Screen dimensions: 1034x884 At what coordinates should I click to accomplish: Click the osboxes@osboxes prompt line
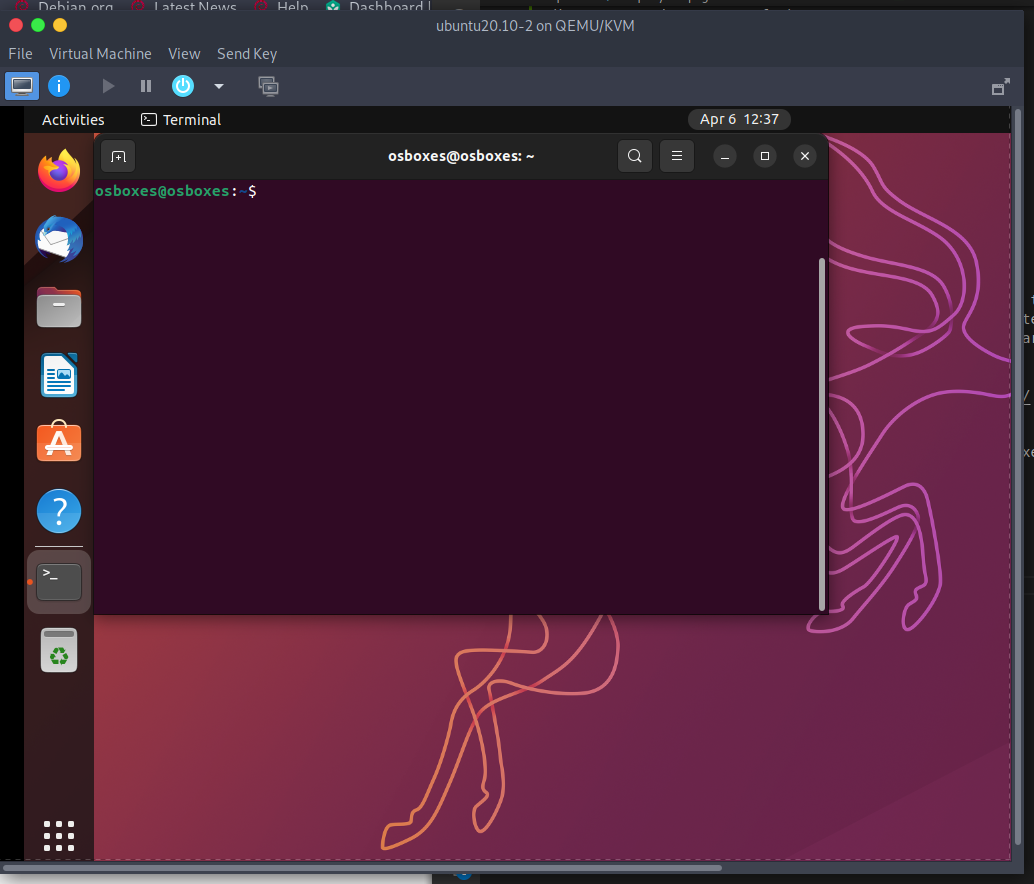click(175, 191)
